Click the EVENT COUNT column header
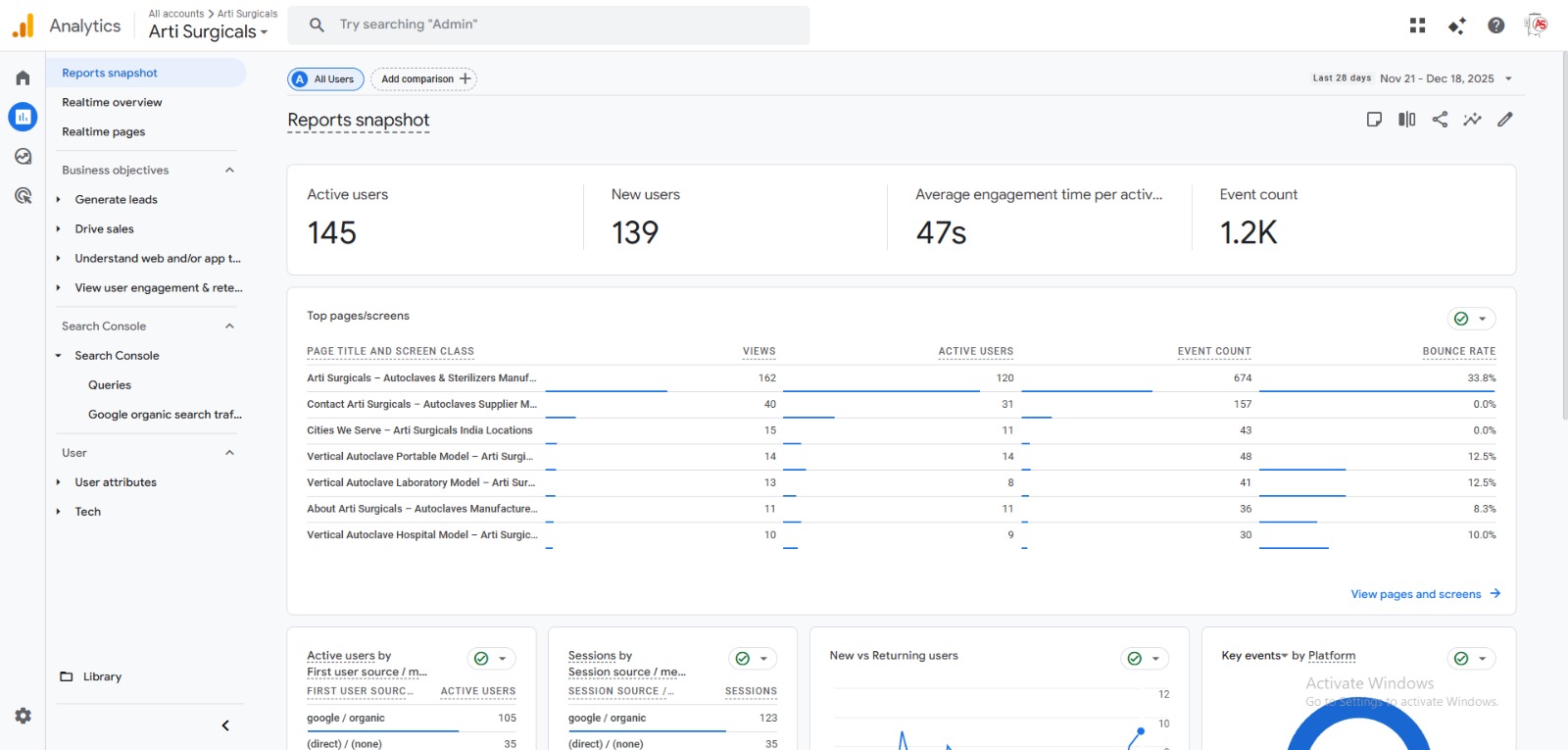Viewport: 1568px width, 750px height. point(1214,351)
